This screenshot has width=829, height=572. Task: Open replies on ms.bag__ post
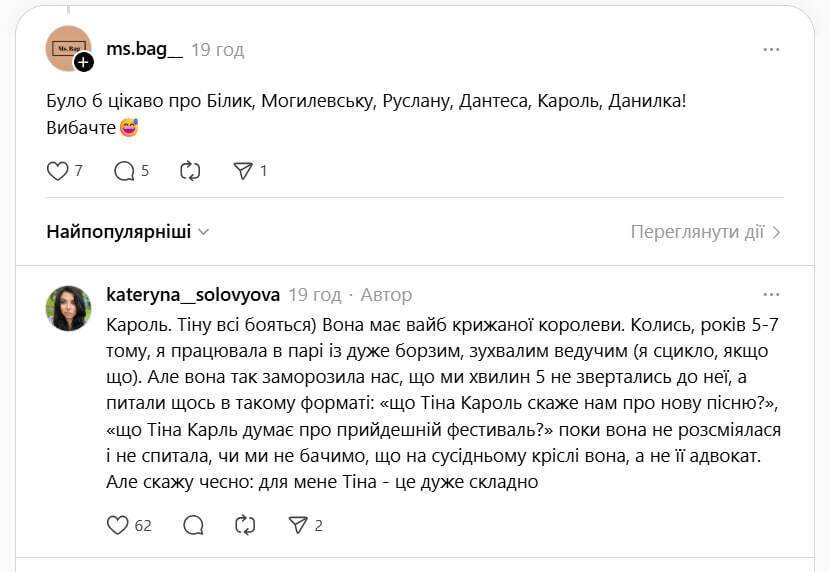coord(125,171)
